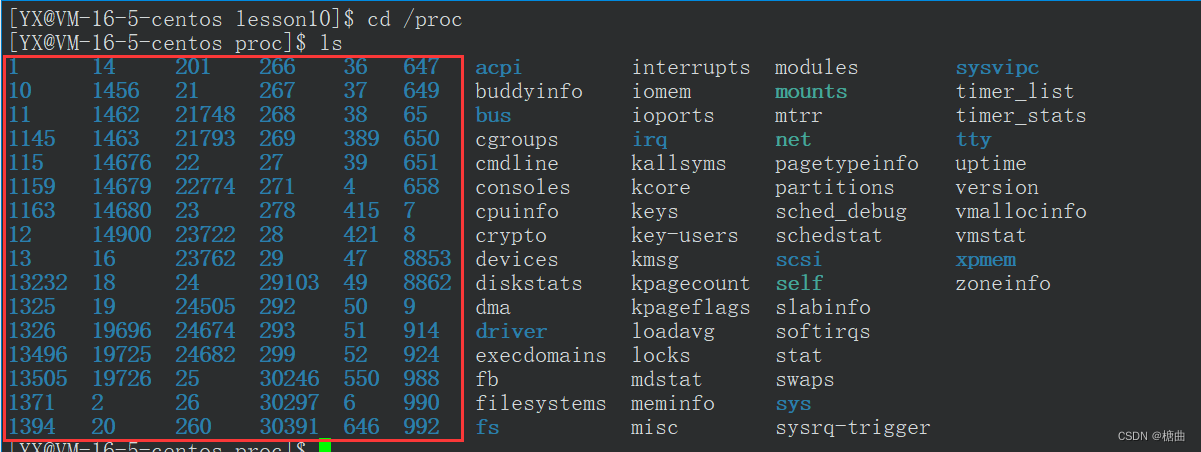Click the 'filesystems' entry

[x=541, y=404]
